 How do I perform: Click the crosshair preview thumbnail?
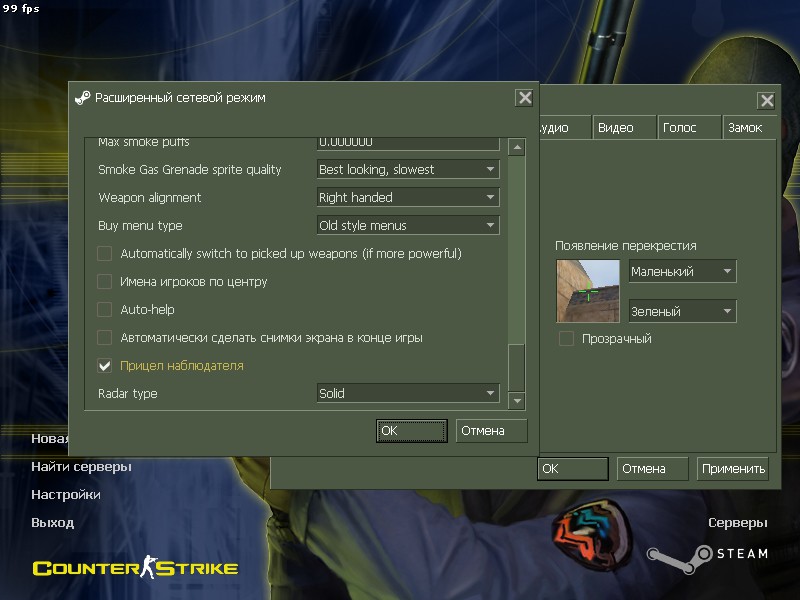coord(588,291)
